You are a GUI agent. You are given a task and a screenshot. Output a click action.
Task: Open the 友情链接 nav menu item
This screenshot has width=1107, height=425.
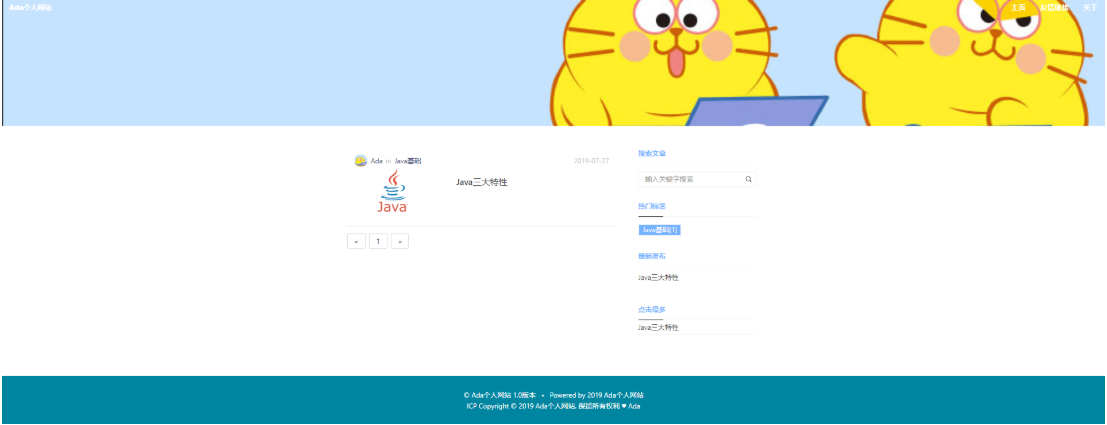(x=1054, y=8)
